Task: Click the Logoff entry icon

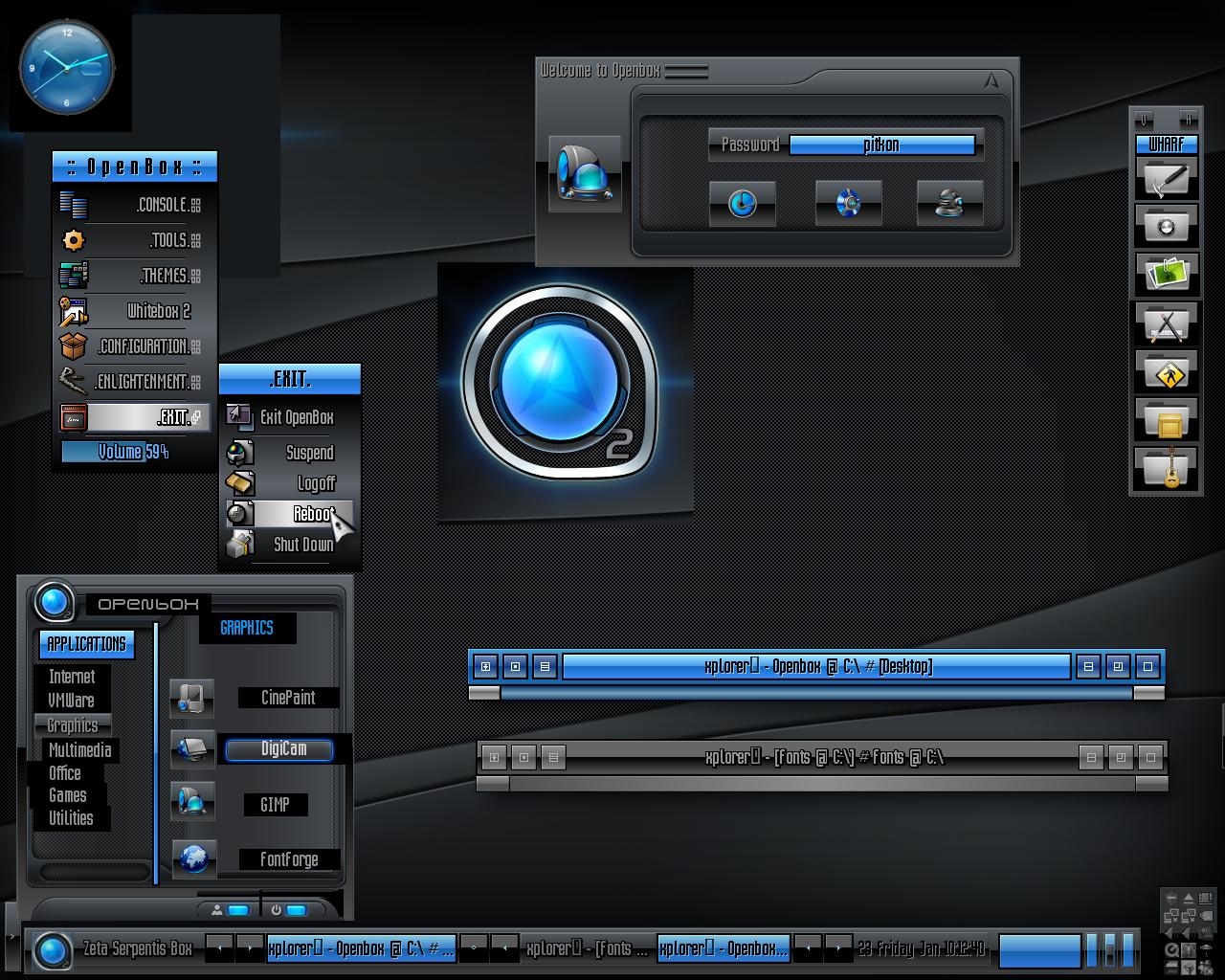Action: tap(239, 483)
